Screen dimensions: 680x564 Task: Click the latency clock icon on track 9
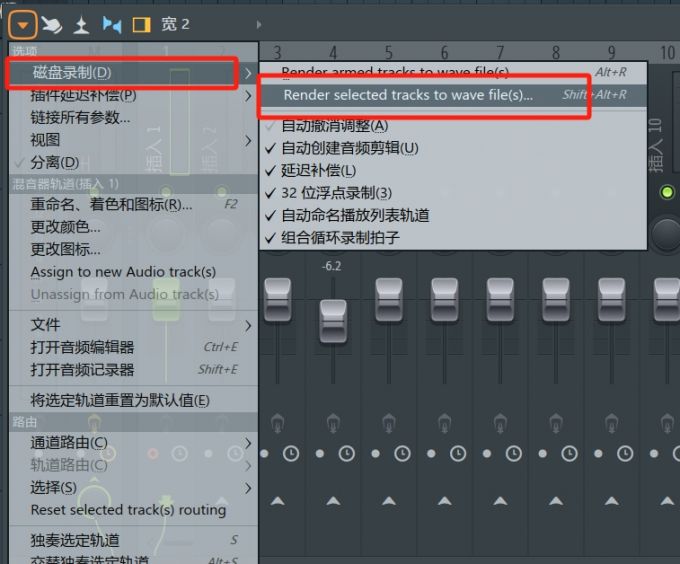click(625, 454)
